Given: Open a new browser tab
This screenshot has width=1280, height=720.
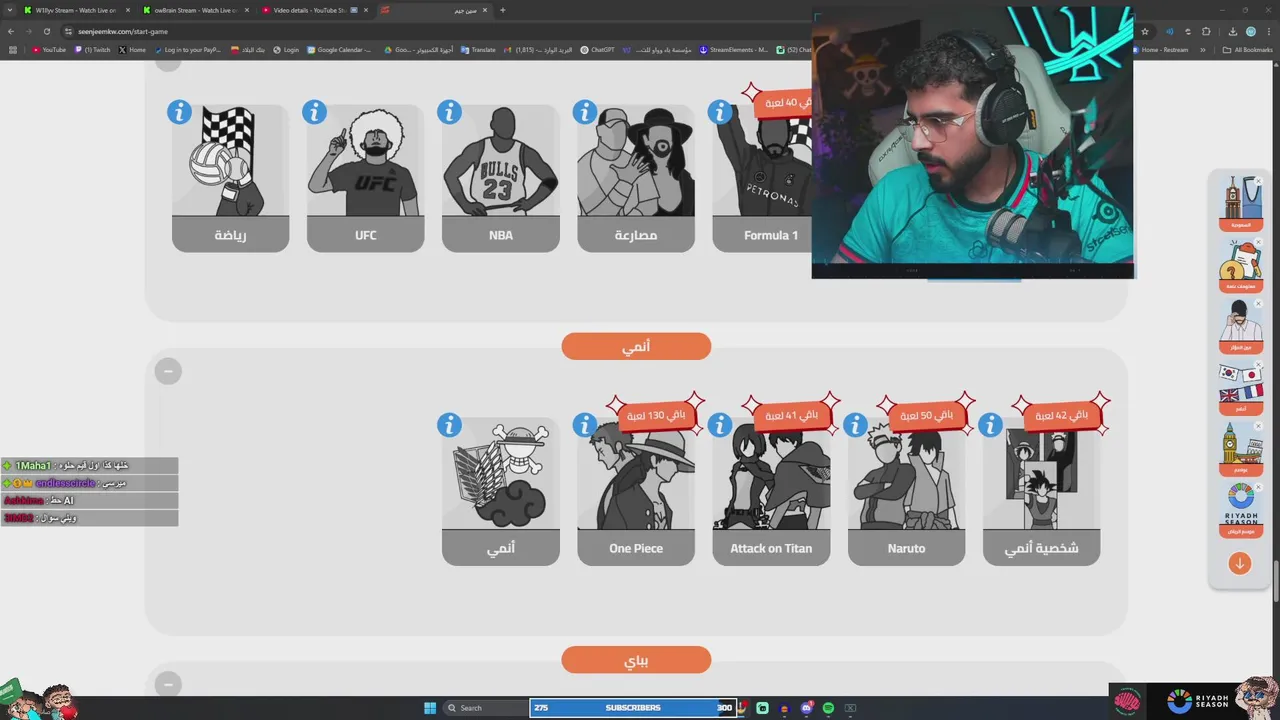Looking at the screenshot, I should click(x=502, y=10).
